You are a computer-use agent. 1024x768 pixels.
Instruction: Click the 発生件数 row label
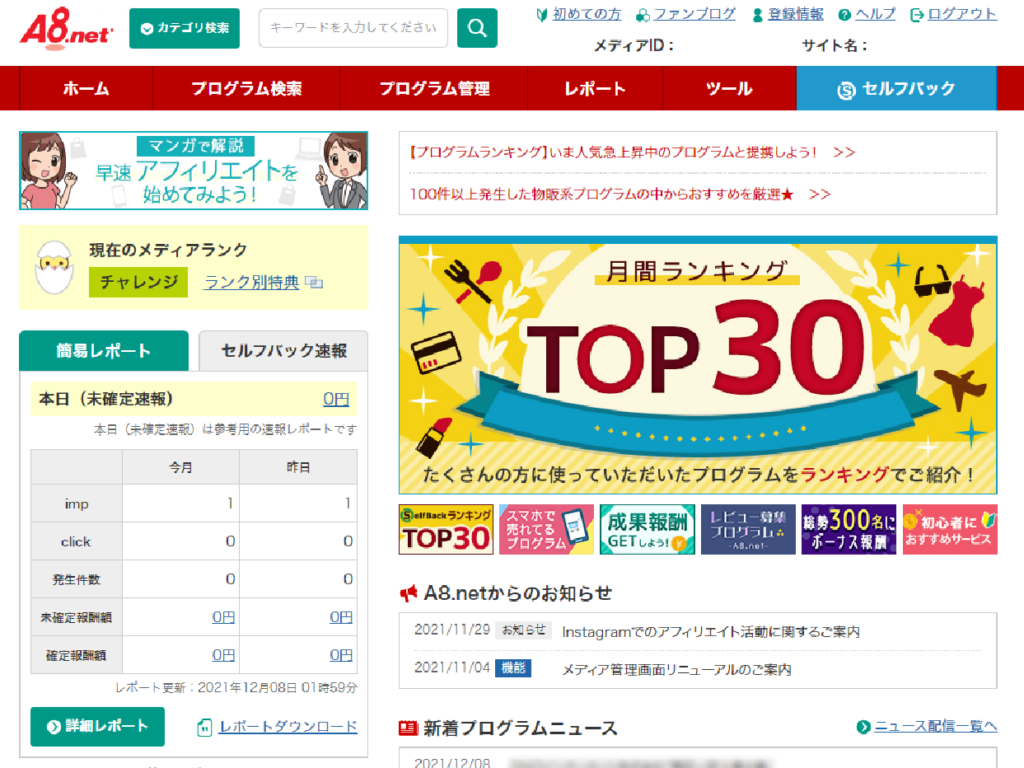click(x=76, y=579)
